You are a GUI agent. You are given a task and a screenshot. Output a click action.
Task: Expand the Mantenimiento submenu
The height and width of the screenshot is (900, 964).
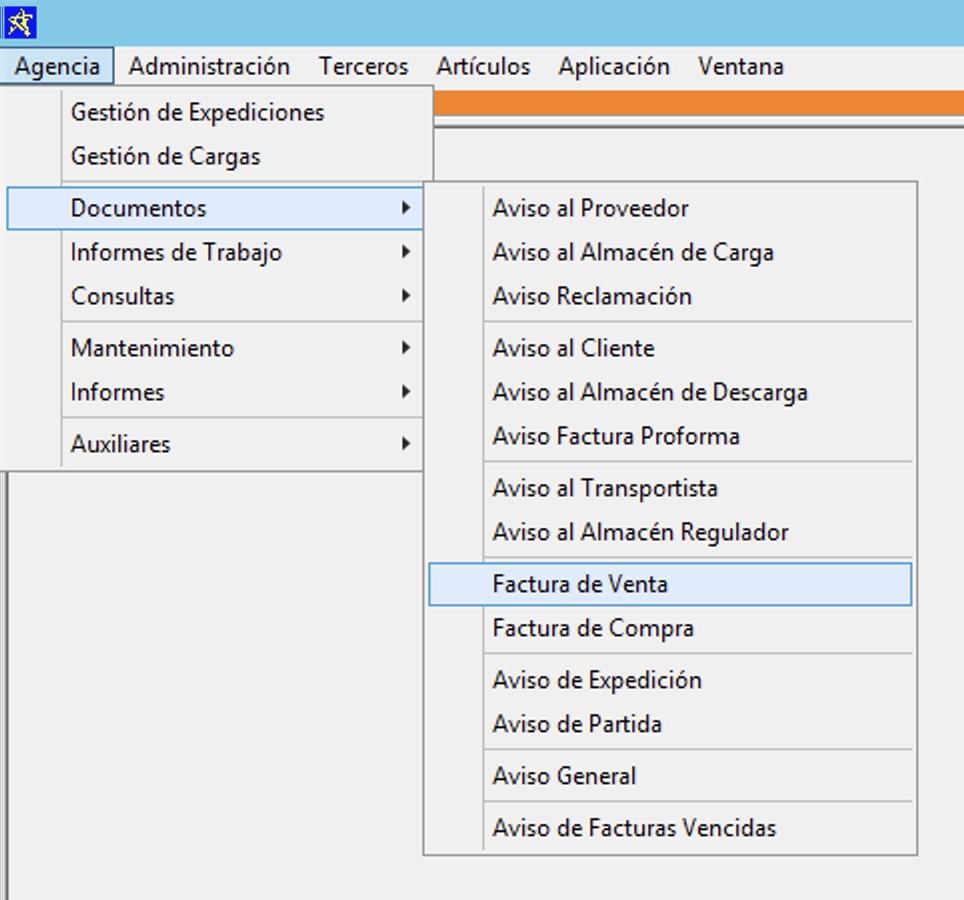click(x=152, y=348)
